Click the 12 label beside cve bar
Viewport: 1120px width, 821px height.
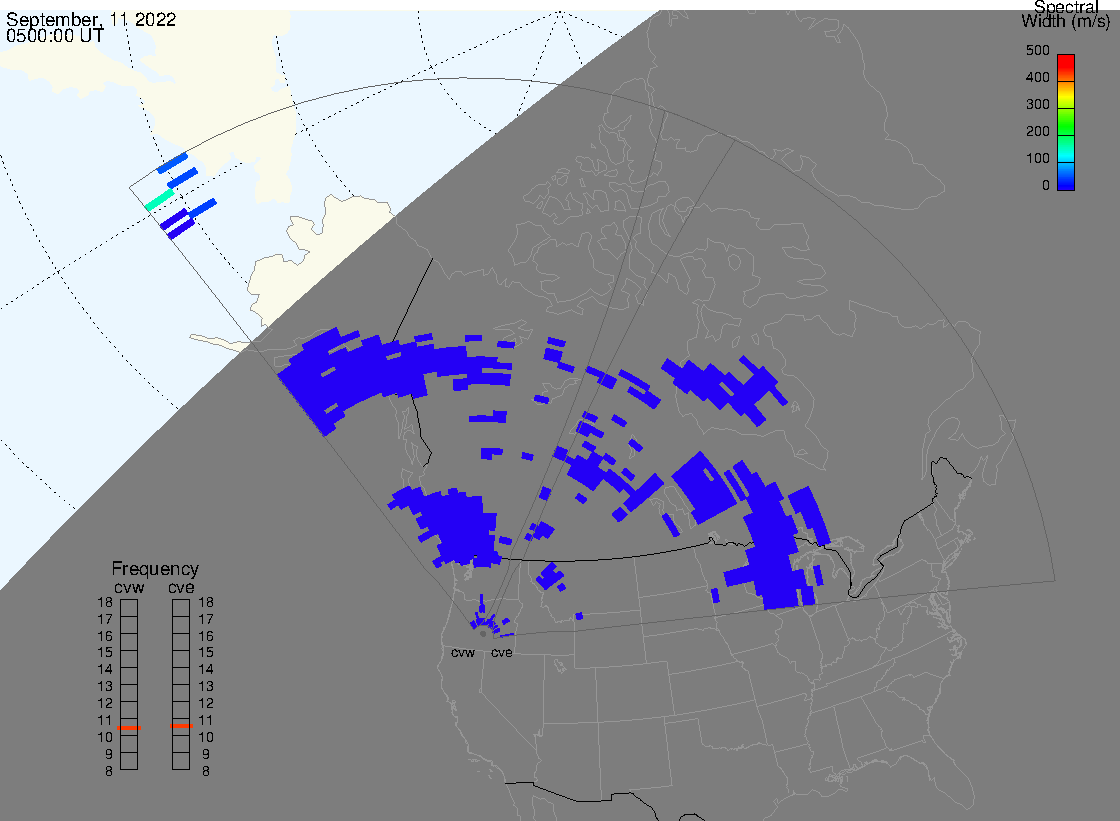tap(206, 703)
